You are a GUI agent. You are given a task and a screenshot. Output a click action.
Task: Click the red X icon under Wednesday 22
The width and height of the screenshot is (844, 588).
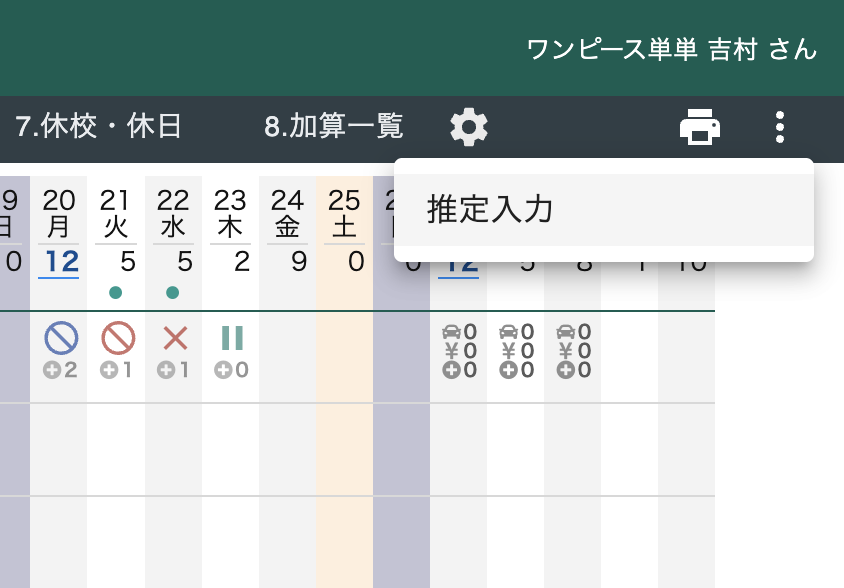[174, 338]
